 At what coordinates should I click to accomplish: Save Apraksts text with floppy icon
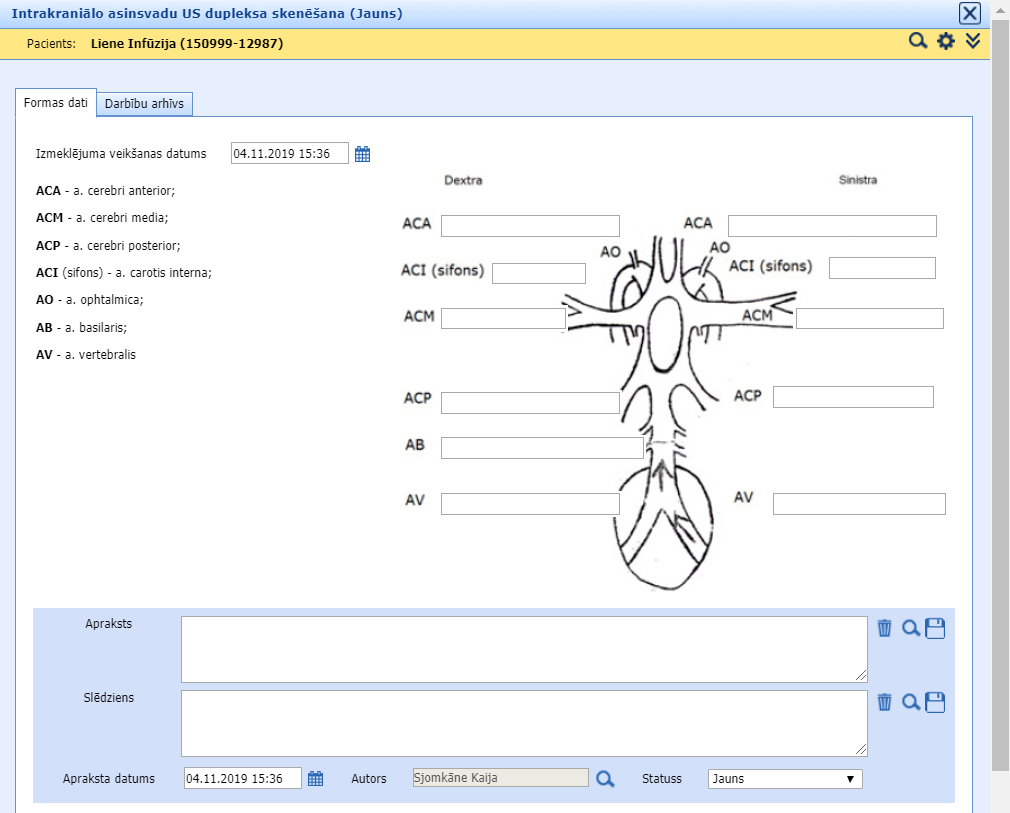click(x=935, y=628)
